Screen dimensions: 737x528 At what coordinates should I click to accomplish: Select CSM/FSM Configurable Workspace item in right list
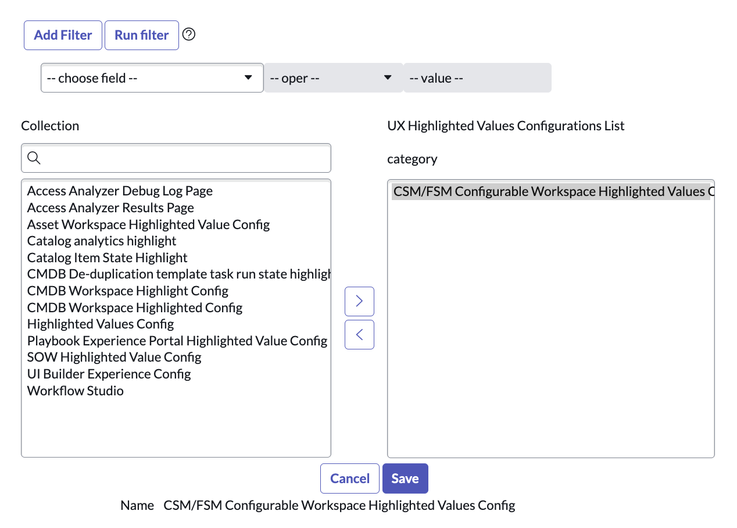pyautogui.click(x=551, y=191)
